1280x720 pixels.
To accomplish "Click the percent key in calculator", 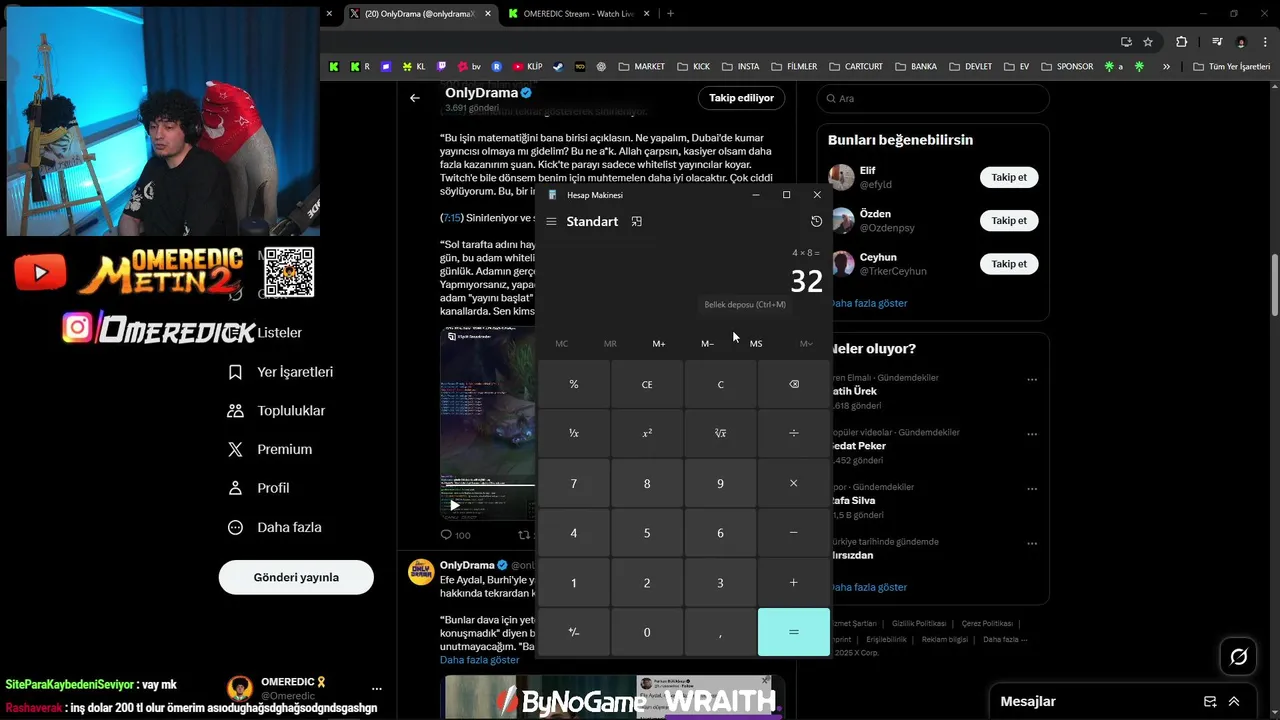I will pos(574,384).
